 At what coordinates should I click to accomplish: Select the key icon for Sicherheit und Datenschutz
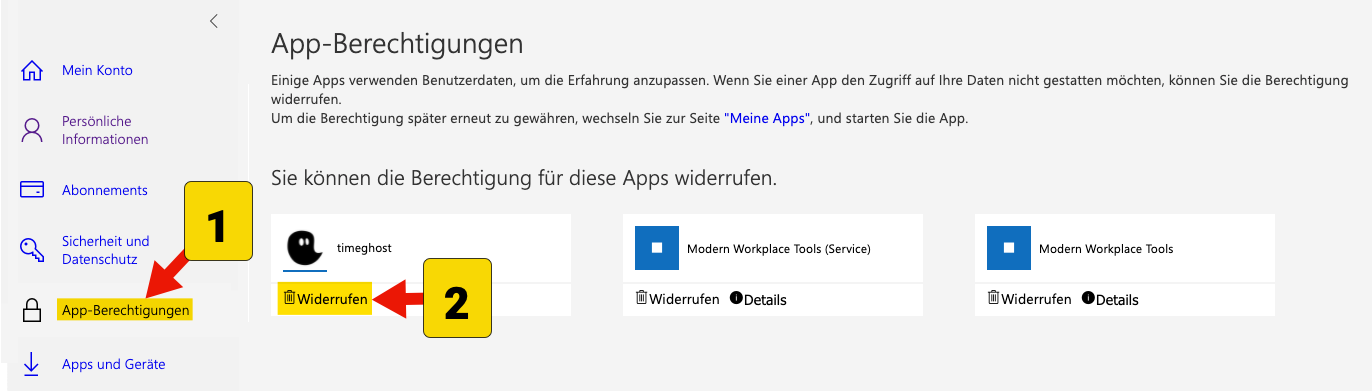coord(32,250)
